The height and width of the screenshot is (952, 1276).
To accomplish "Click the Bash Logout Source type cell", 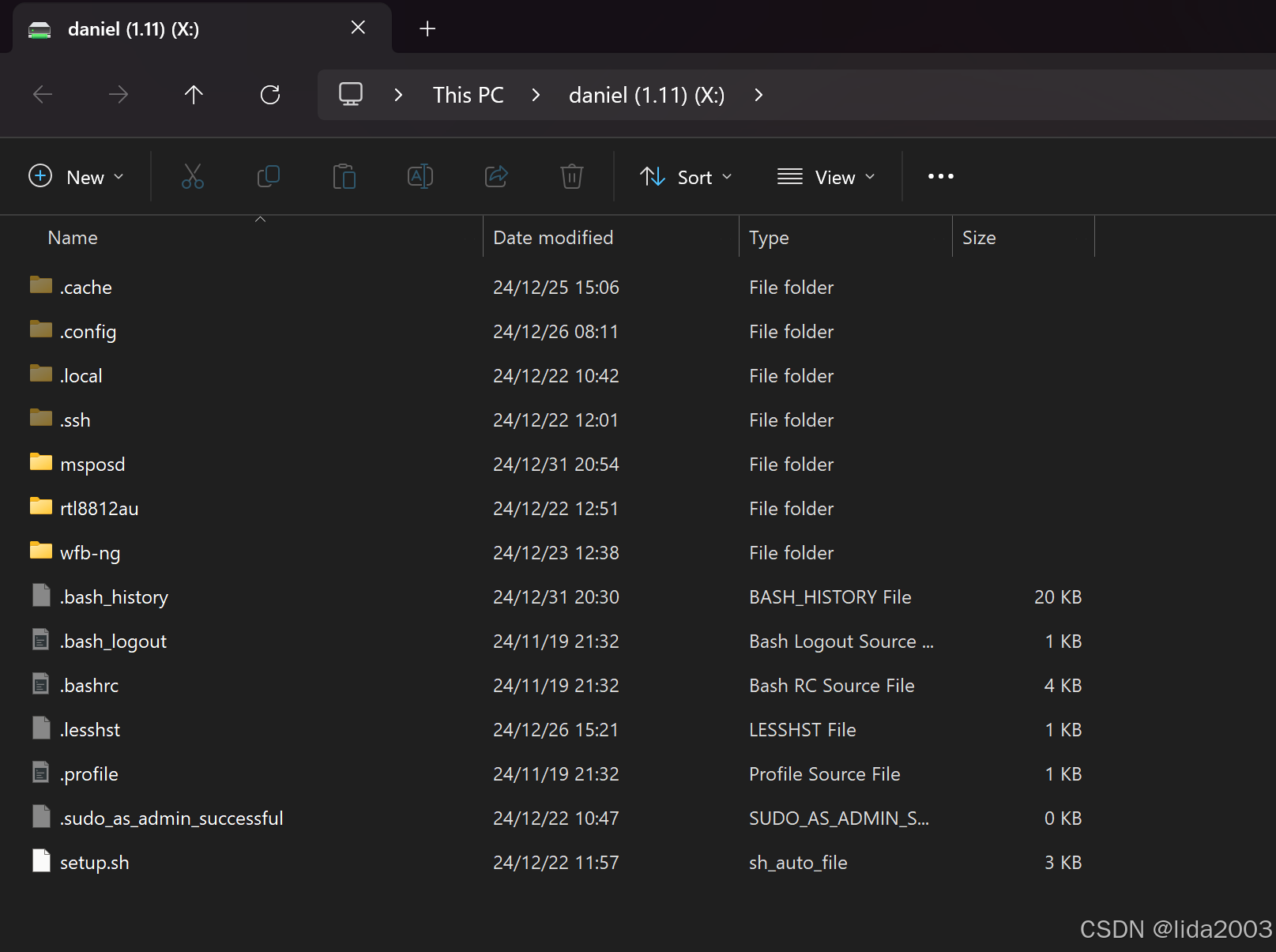I will tap(841, 642).
